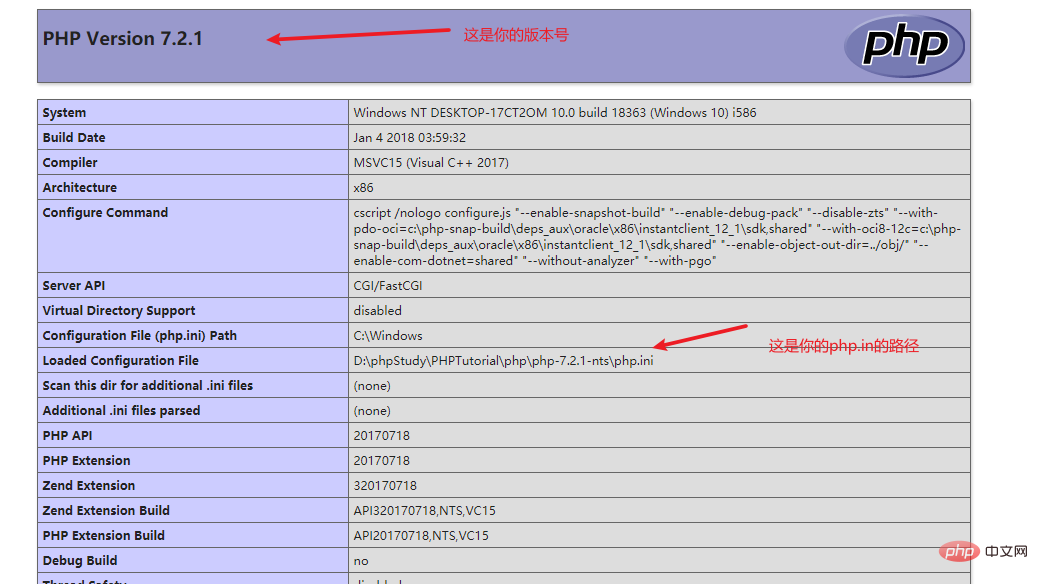The image size is (1038, 584).
Task: Click the PHP logo in header
Action: 904,46
